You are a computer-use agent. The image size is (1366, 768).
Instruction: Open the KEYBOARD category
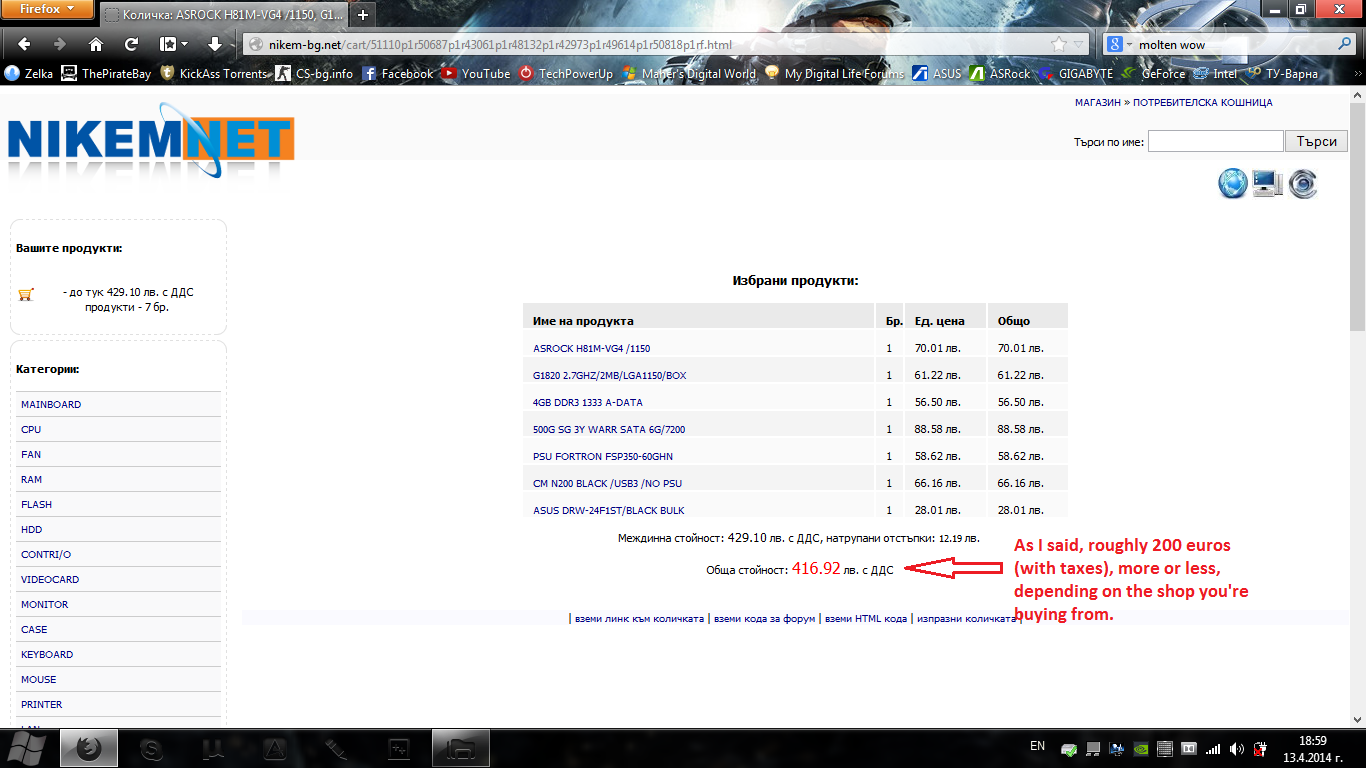pos(47,654)
